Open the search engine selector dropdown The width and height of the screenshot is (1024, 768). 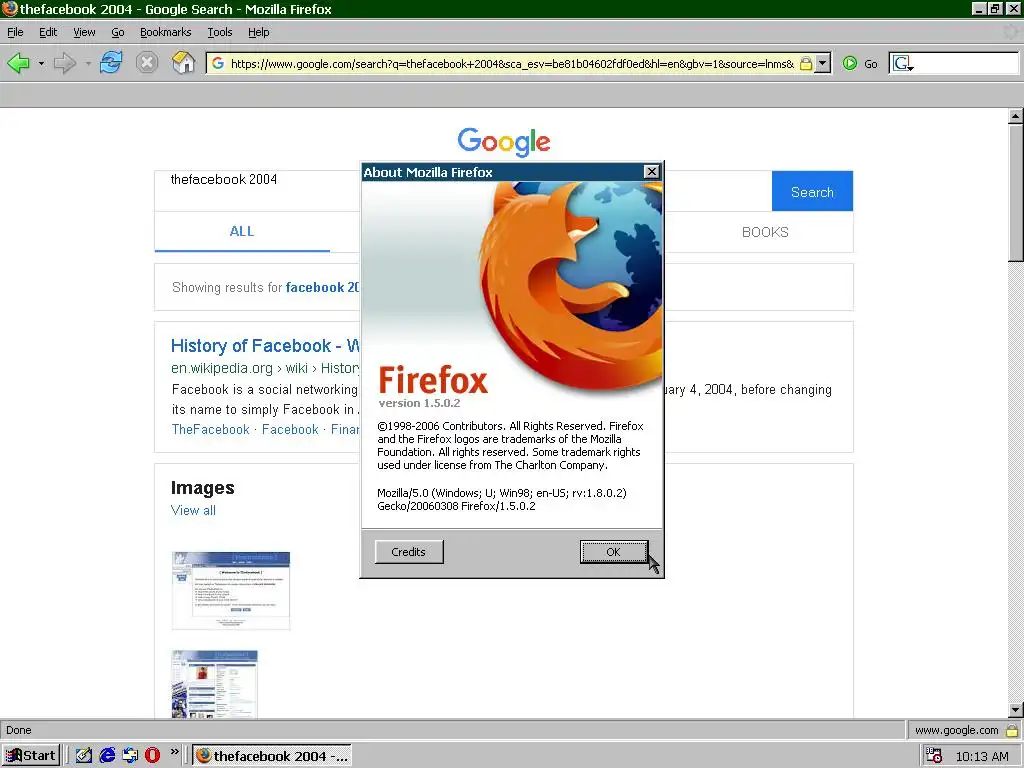pos(903,63)
